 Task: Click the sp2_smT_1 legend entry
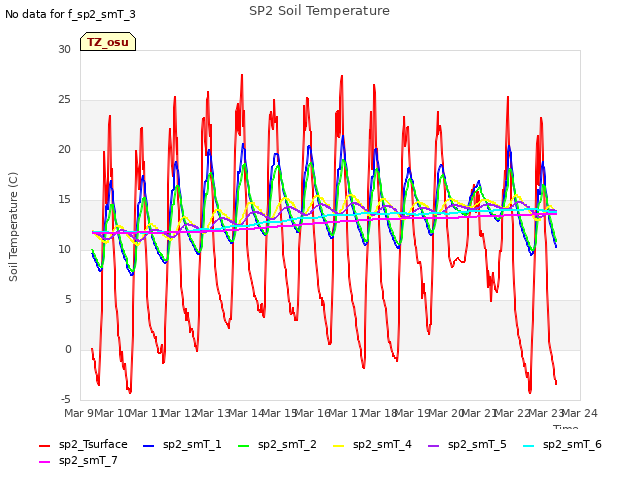pyautogui.click(x=182, y=444)
